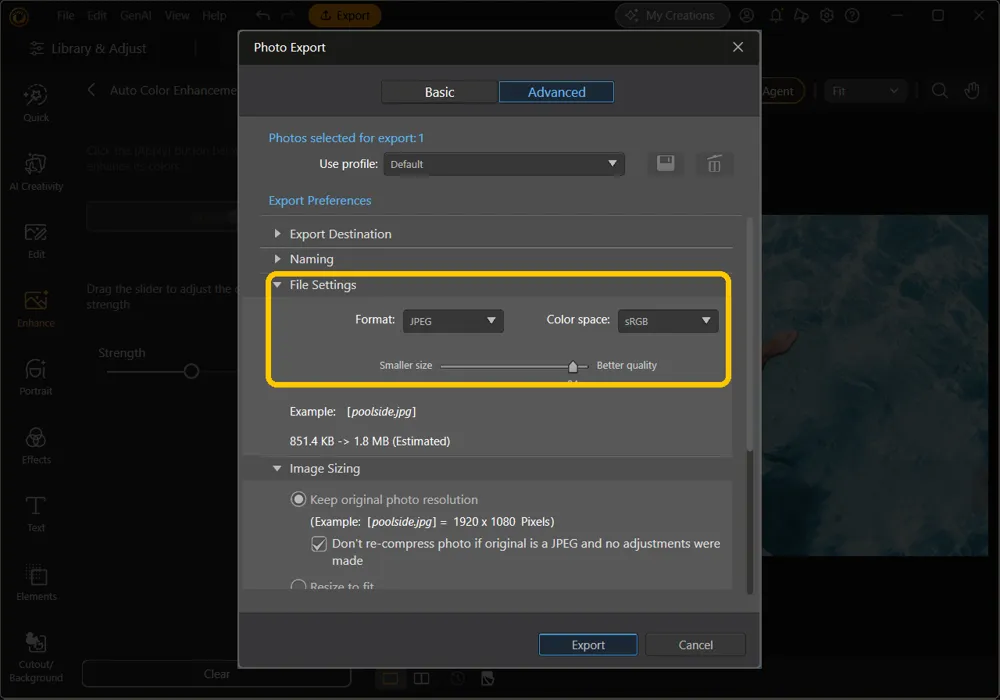The width and height of the screenshot is (1000, 700).
Task: Delete export profile with trash icon
Action: (714, 164)
